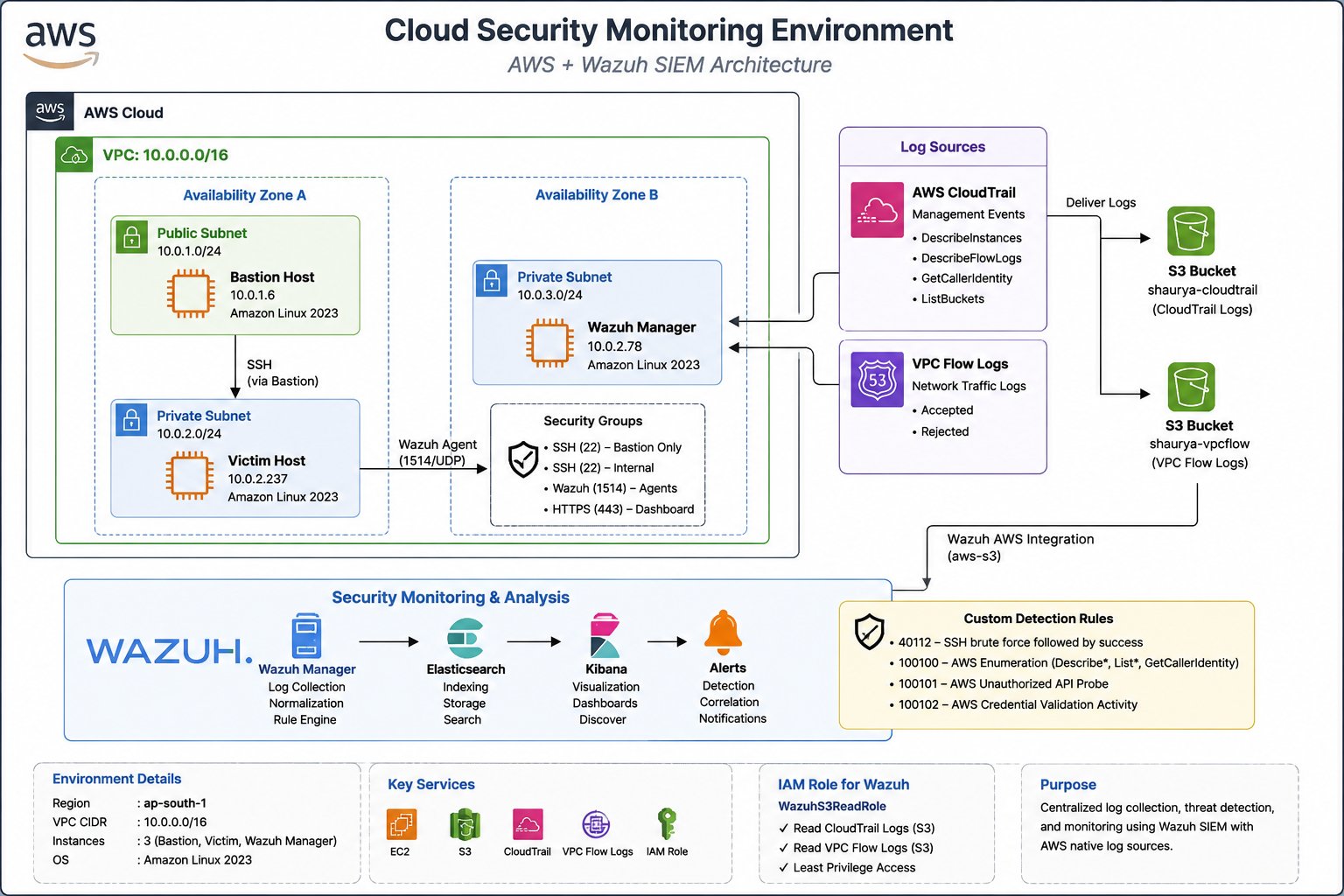
Task: Click the Public Subnet green lock icon
Action: (x=132, y=236)
